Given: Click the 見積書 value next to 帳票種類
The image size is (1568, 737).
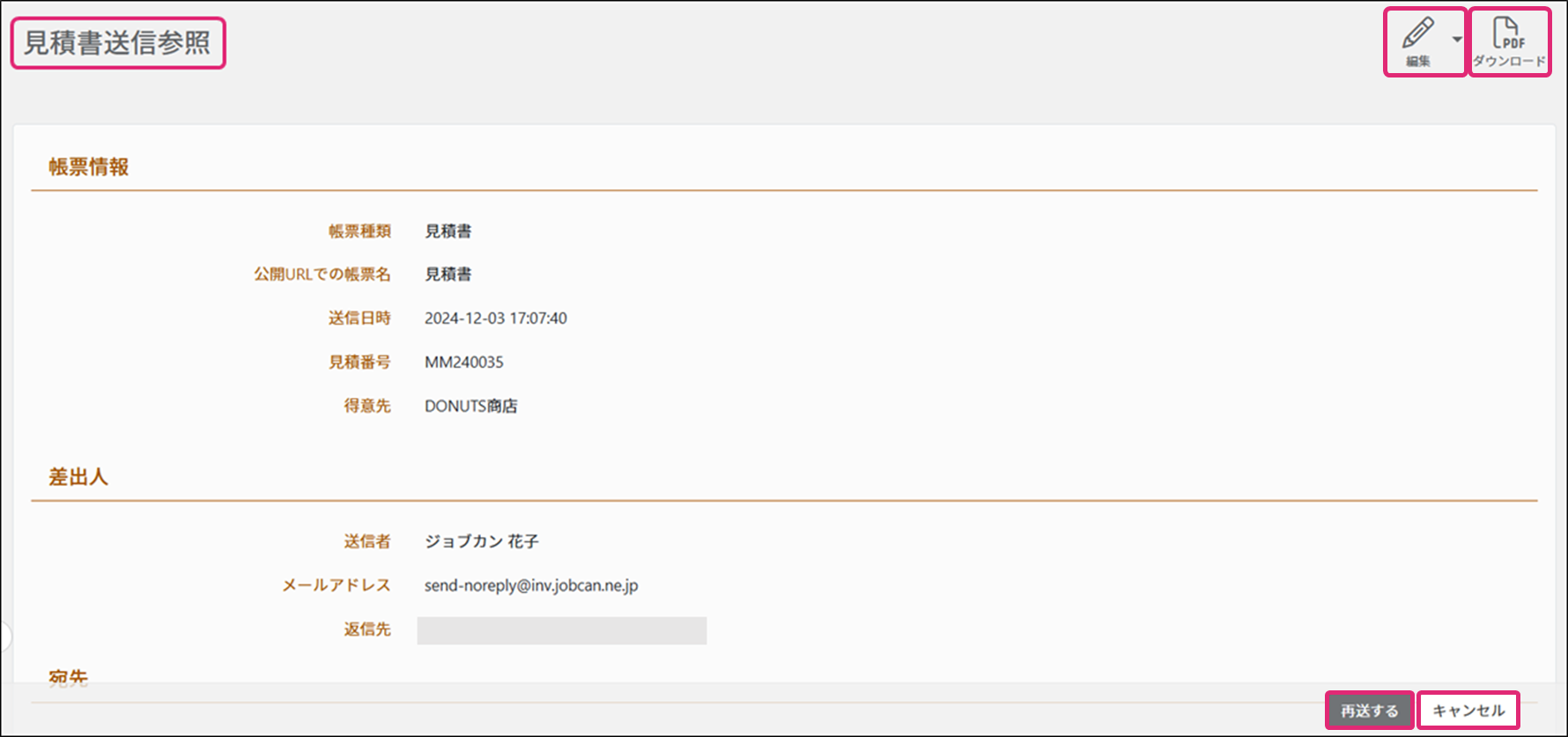Looking at the screenshot, I should point(447,232).
